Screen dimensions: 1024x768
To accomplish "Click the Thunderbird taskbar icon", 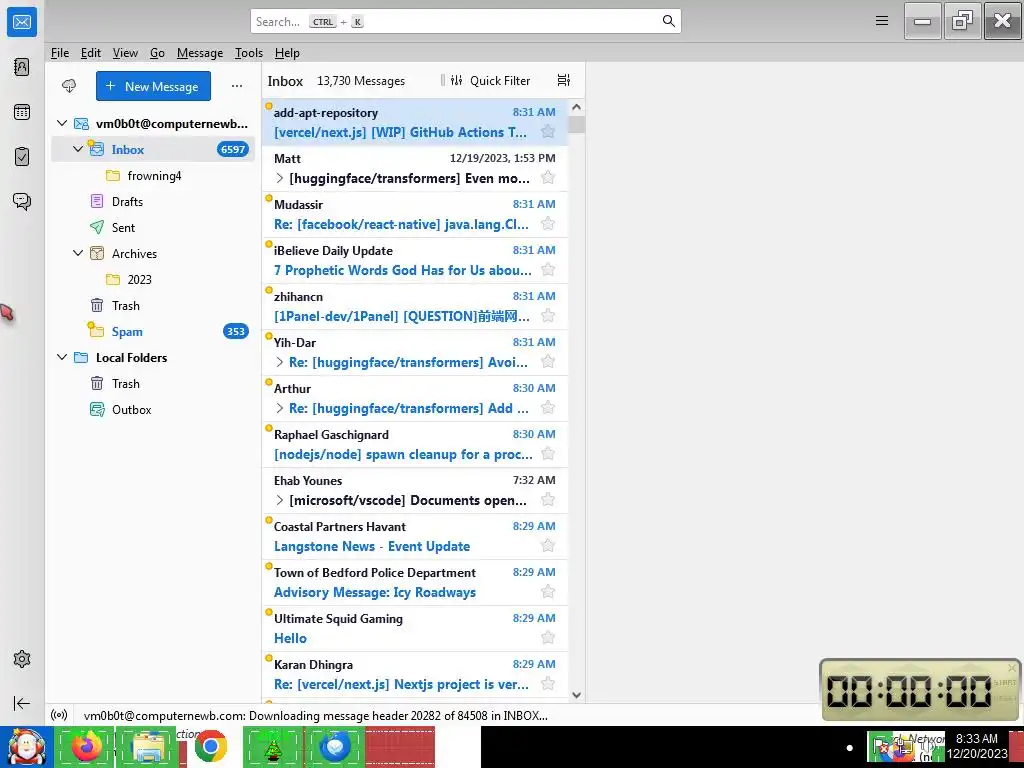I will [335, 746].
